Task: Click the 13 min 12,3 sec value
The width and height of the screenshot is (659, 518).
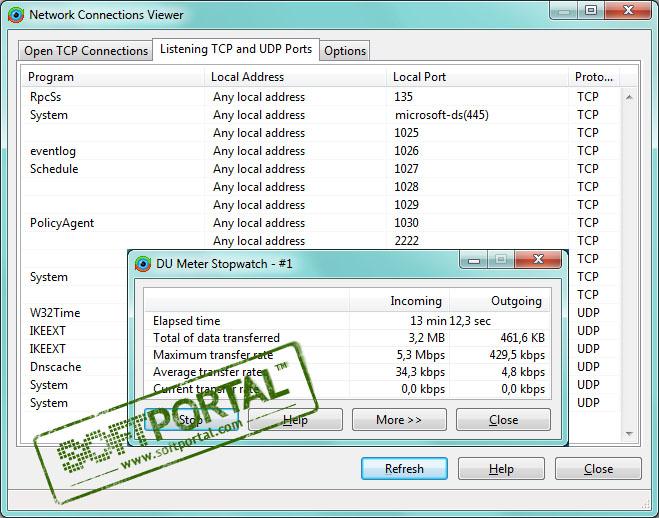Action: [x=450, y=321]
